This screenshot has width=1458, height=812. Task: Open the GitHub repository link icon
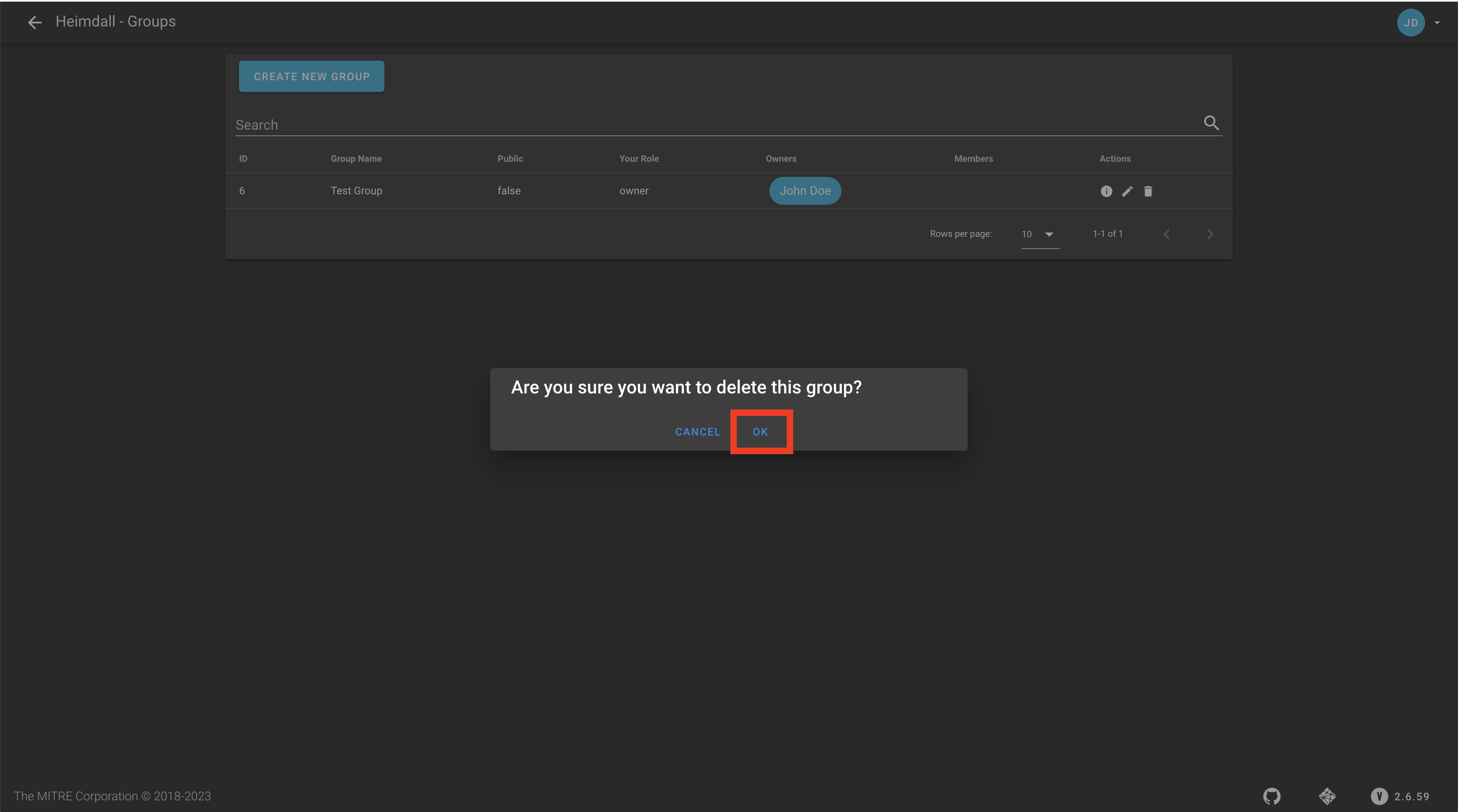click(1271, 796)
